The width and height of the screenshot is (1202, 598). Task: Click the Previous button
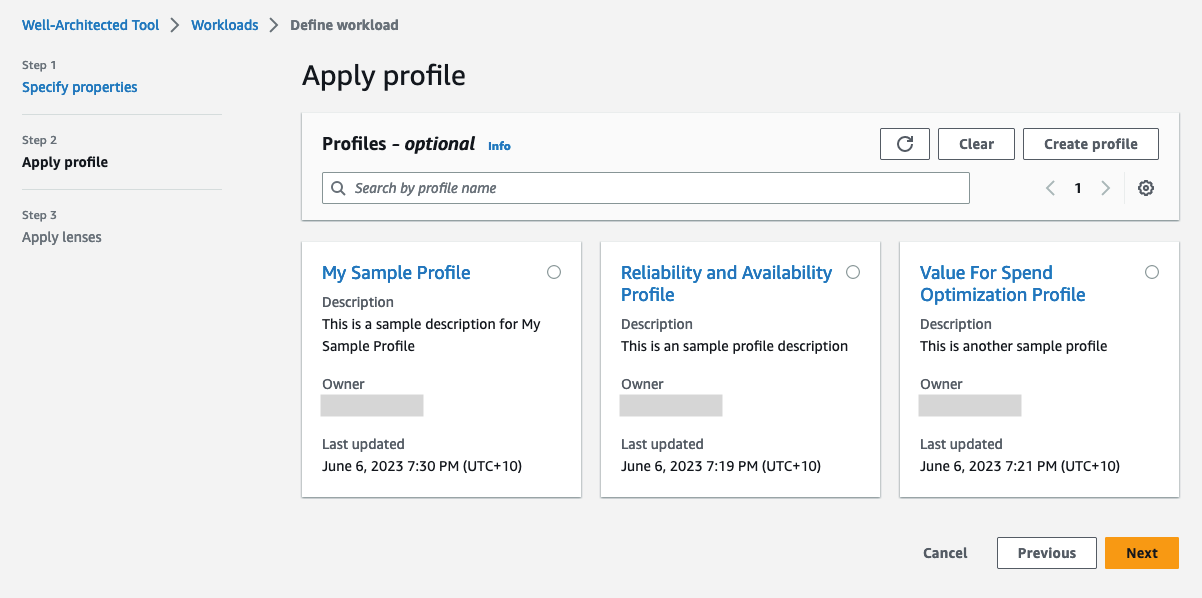pyautogui.click(x=1047, y=553)
